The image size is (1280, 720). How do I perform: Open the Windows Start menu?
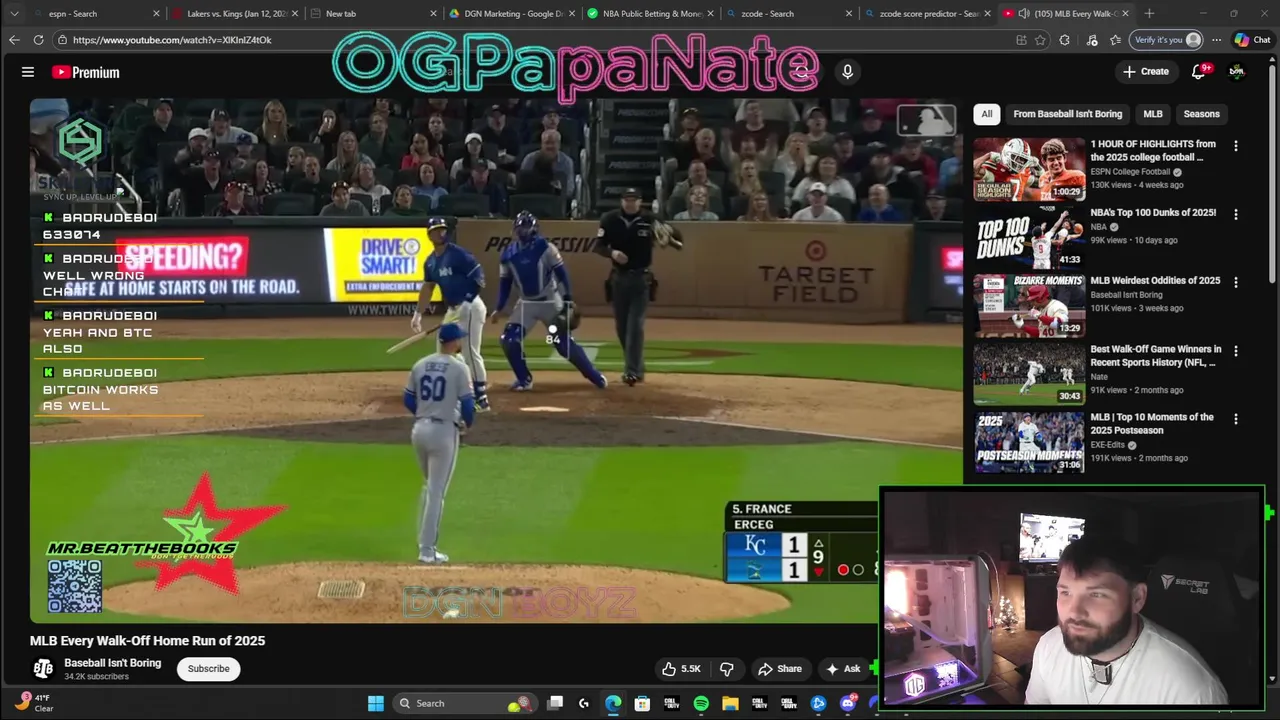coord(376,704)
